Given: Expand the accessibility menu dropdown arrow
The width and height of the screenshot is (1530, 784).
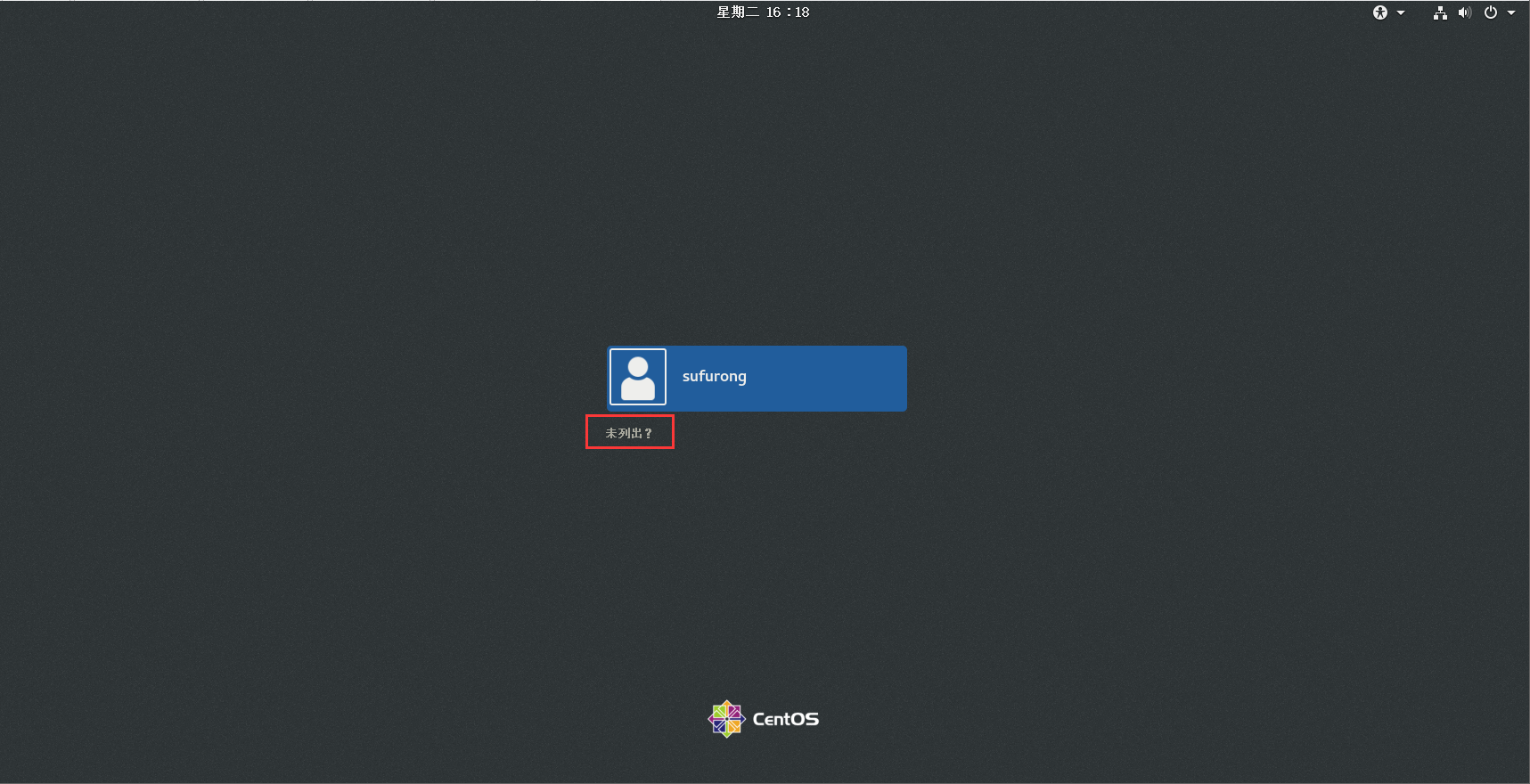Looking at the screenshot, I should coord(1401,12).
